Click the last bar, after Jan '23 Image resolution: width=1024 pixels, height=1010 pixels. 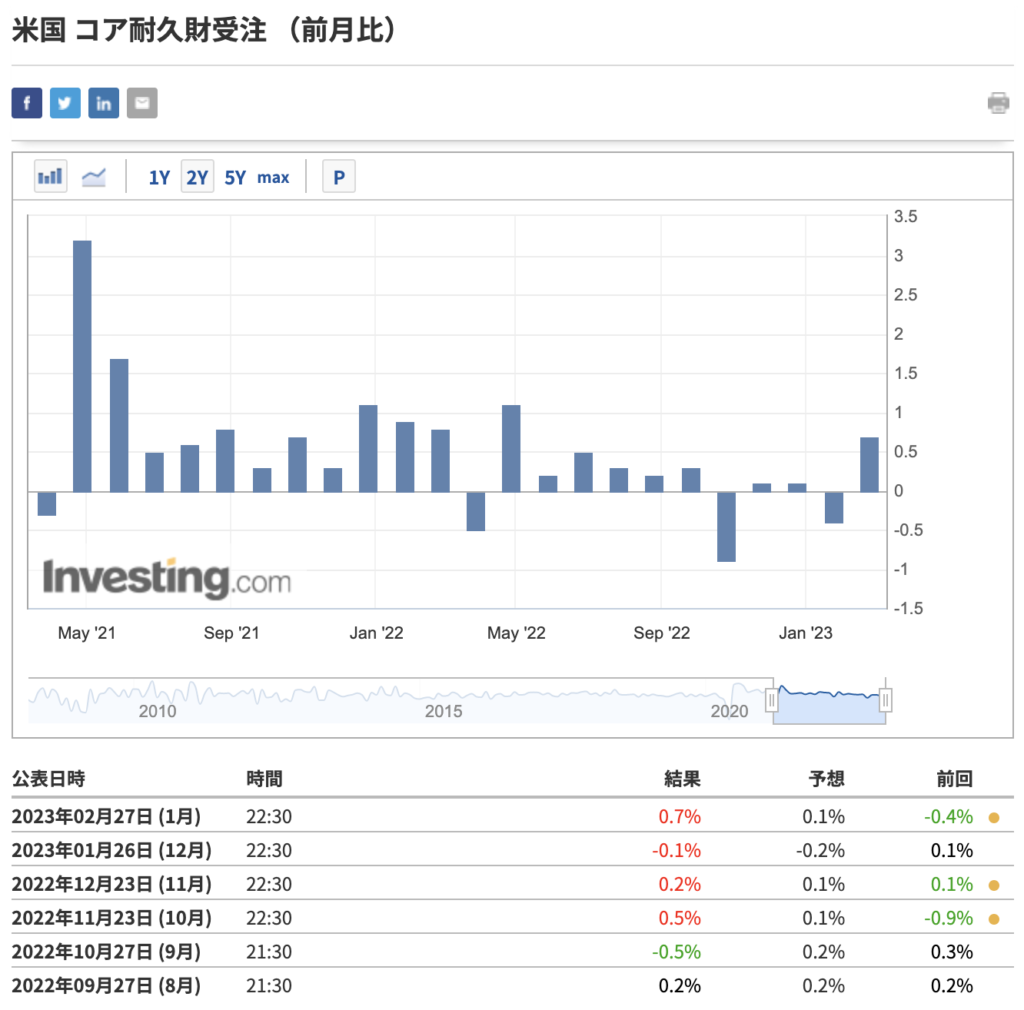coord(869,464)
